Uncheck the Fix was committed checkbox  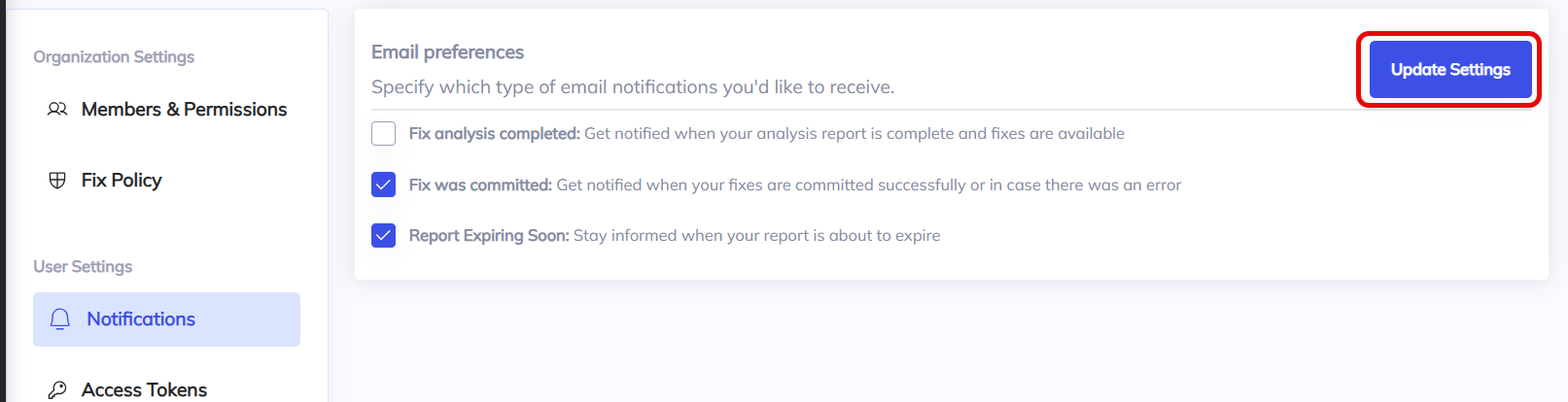pyautogui.click(x=384, y=184)
